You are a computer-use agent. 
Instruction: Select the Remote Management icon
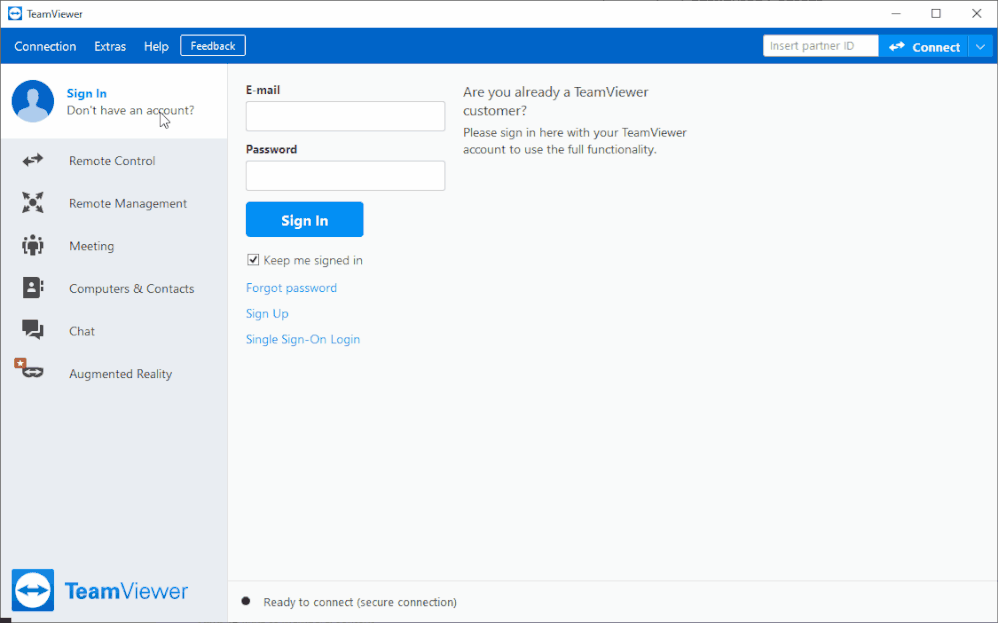coord(32,203)
